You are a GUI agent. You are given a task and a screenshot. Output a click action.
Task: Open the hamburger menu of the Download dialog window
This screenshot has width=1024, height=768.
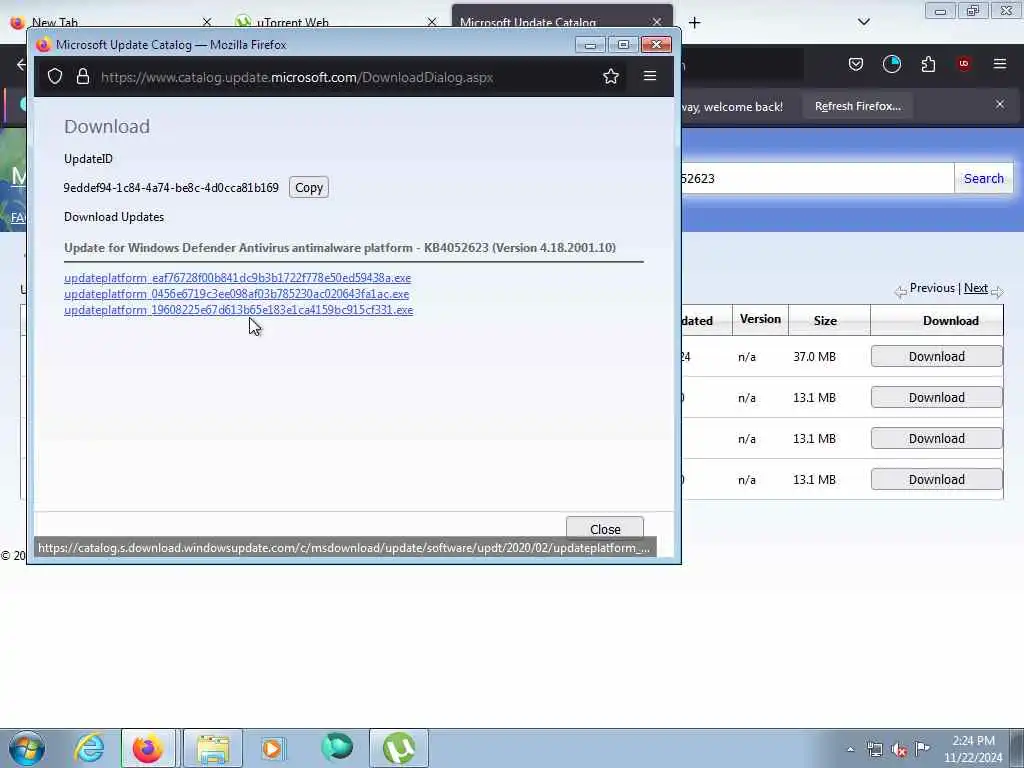pos(650,76)
